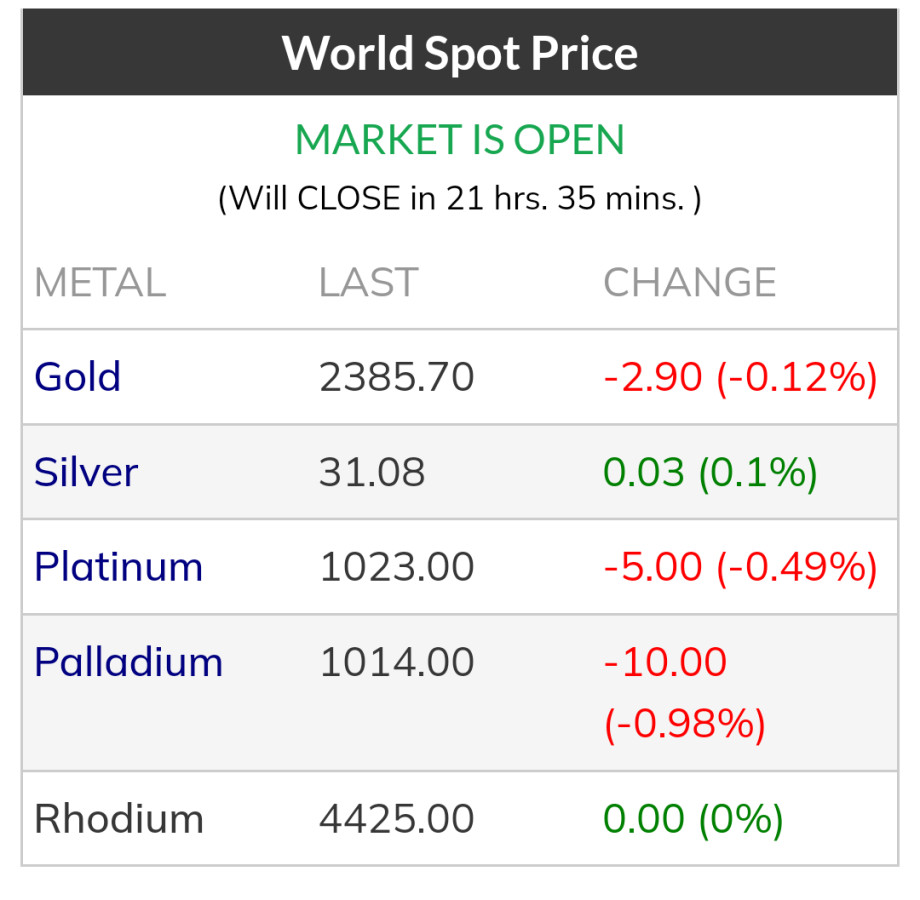Click the METAL column header
This screenshot has width=920, height=900.
click(100, 283)
